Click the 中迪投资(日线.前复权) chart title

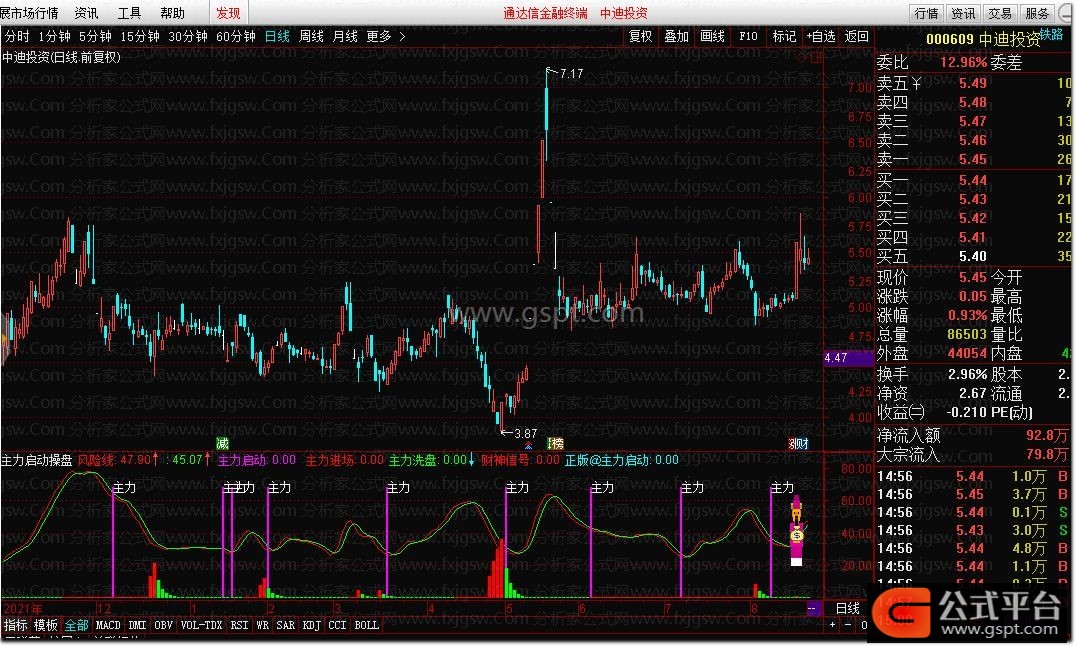[x=61, y=58]
